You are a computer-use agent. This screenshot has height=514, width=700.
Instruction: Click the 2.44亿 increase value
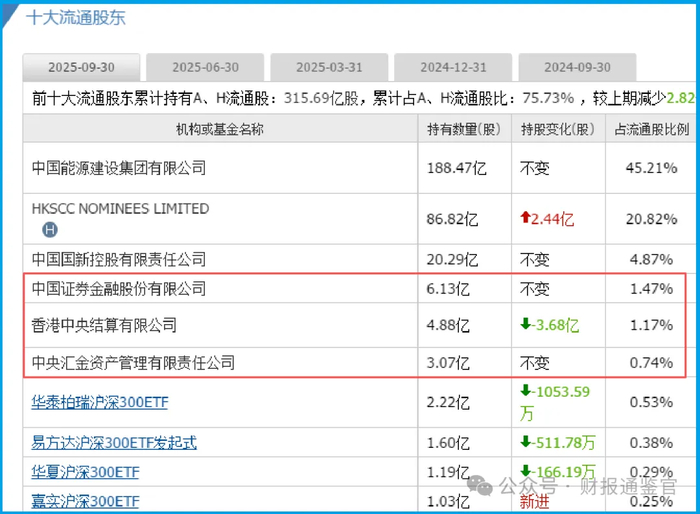pyautogui.click(x=552, y=219)
